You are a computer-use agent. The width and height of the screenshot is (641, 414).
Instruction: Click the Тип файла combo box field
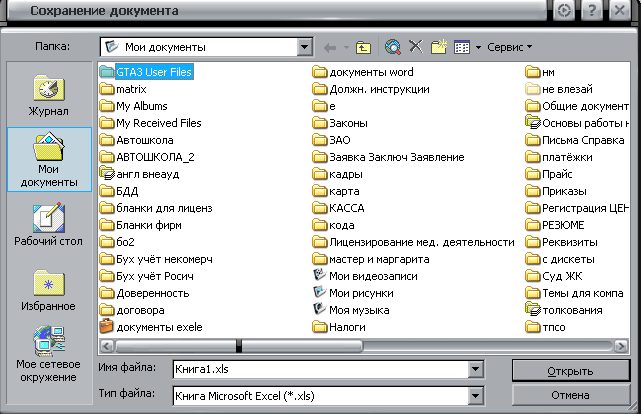click(321, 396)
